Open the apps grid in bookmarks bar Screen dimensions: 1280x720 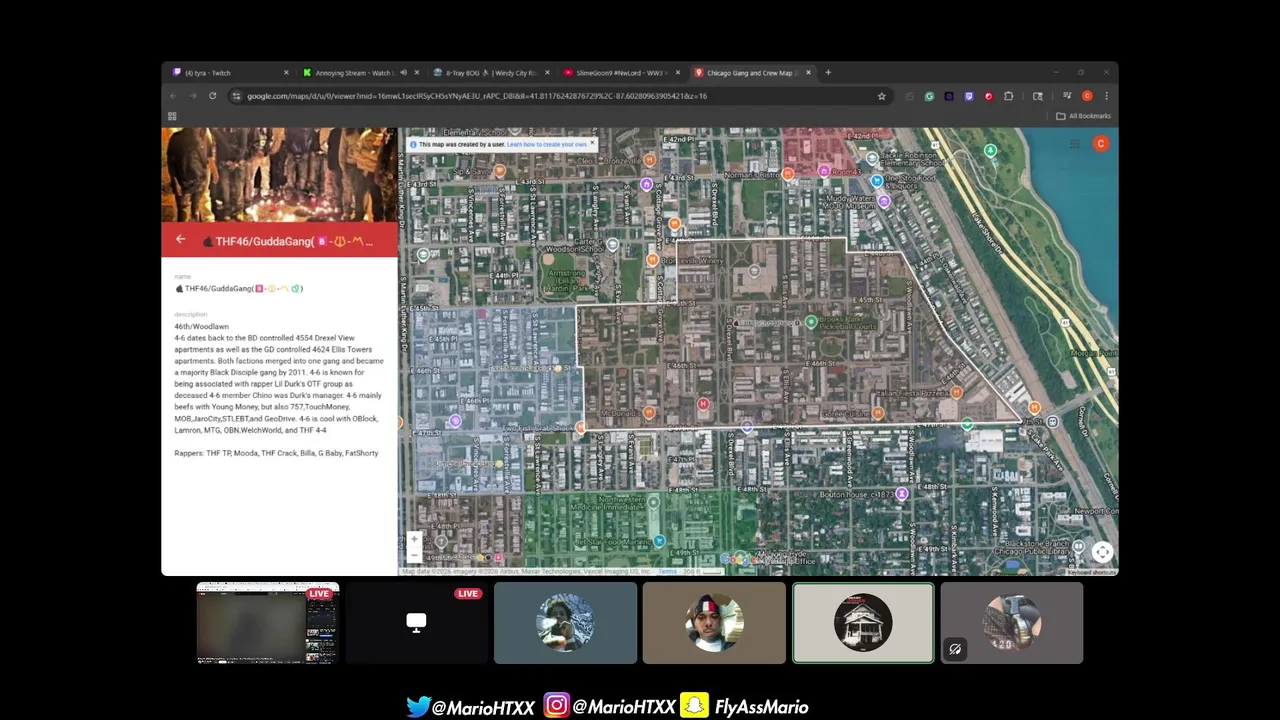[172, 116]
